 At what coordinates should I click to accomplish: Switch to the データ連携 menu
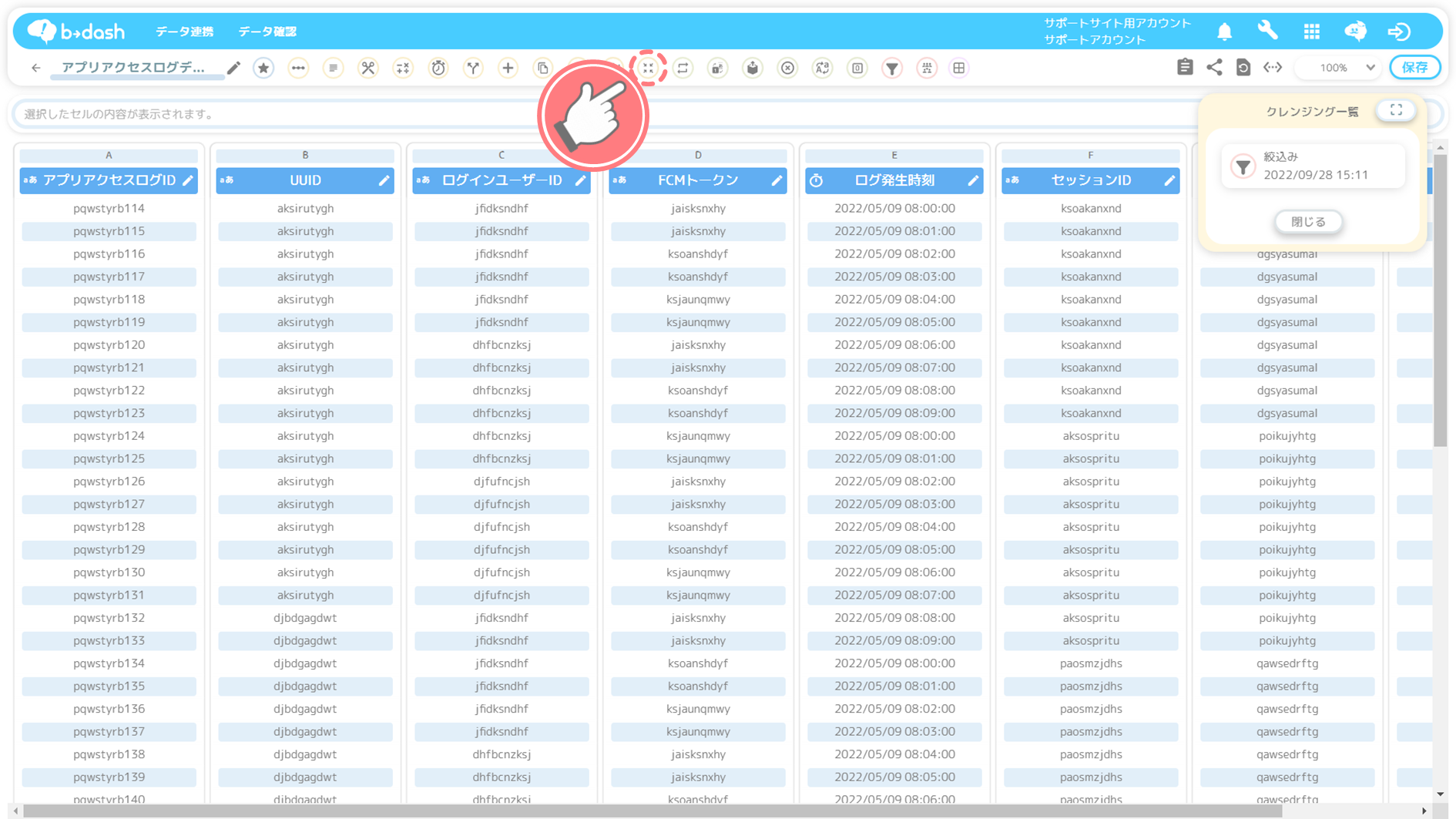point(185,32)
